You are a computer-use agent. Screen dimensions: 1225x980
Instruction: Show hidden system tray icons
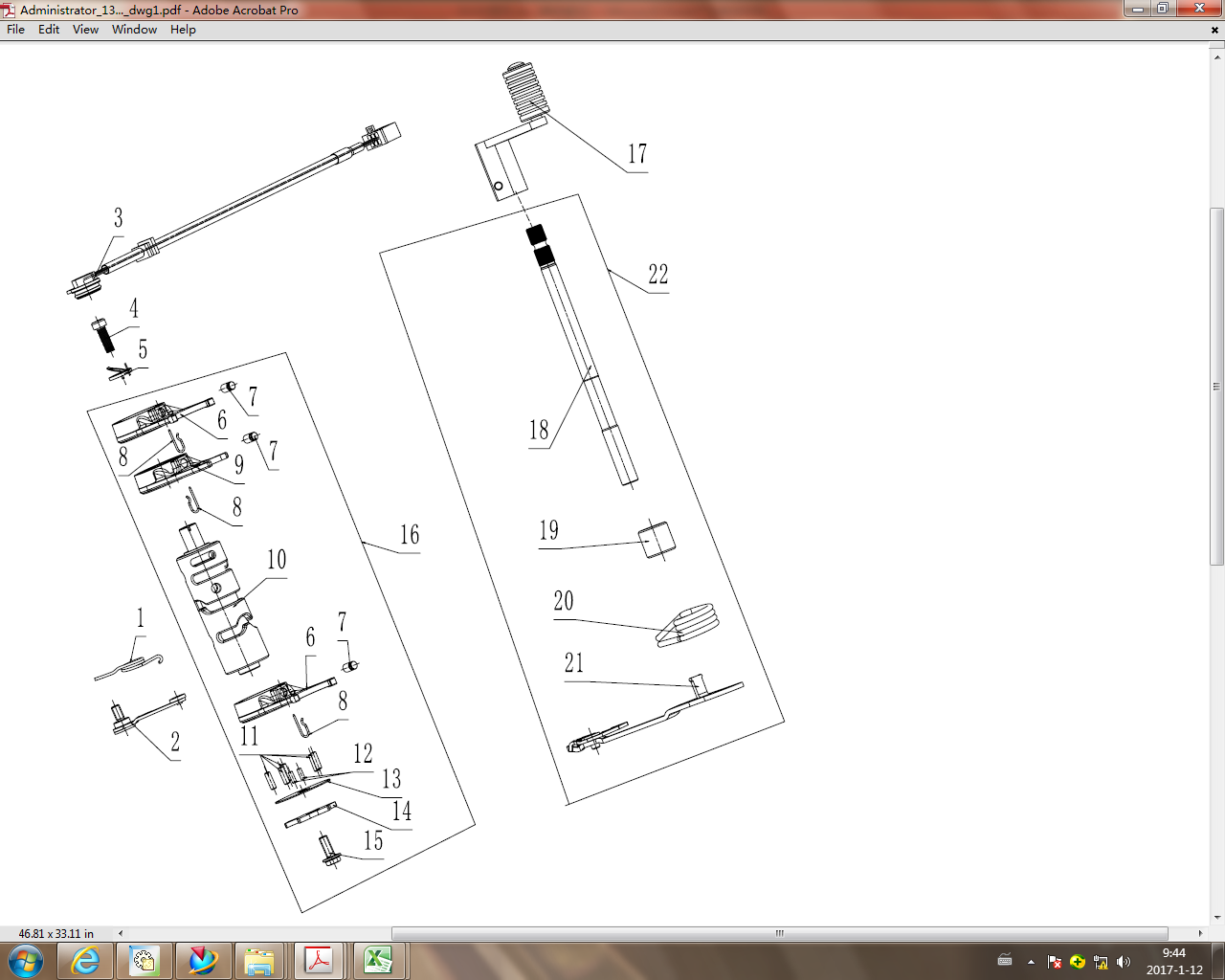1031,962
